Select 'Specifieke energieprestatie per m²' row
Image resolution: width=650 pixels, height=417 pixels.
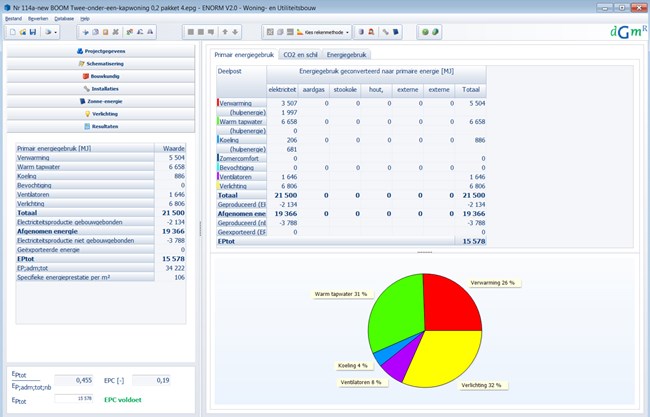100,277
